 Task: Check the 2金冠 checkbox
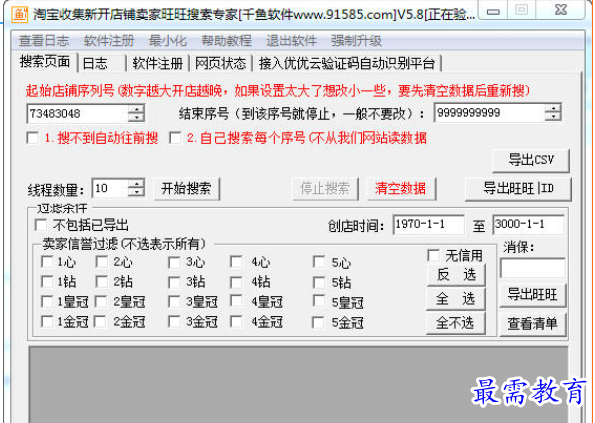click(100, 322)
